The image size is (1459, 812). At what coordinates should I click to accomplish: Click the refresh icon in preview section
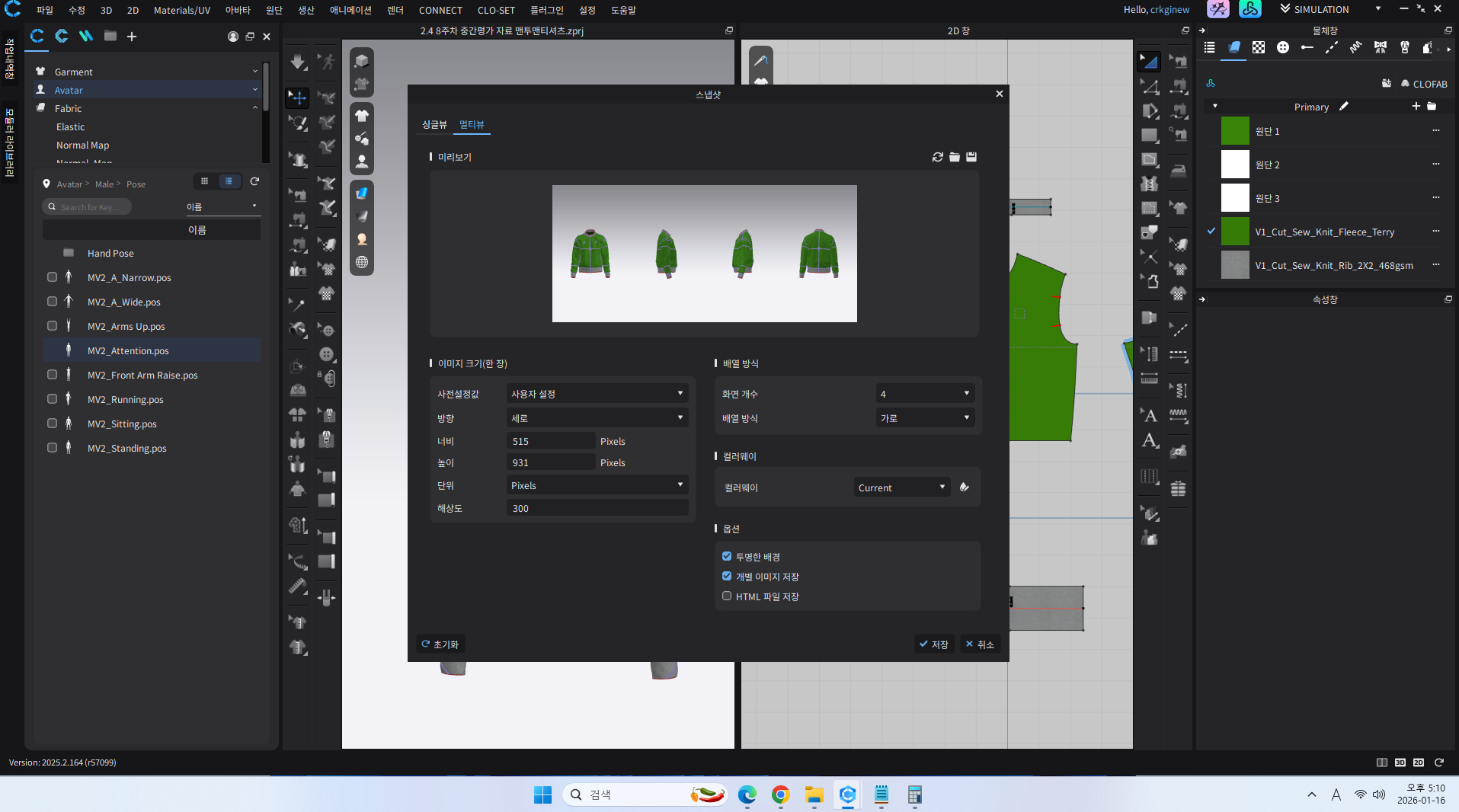pyautogui.click(x=937, y=157)
